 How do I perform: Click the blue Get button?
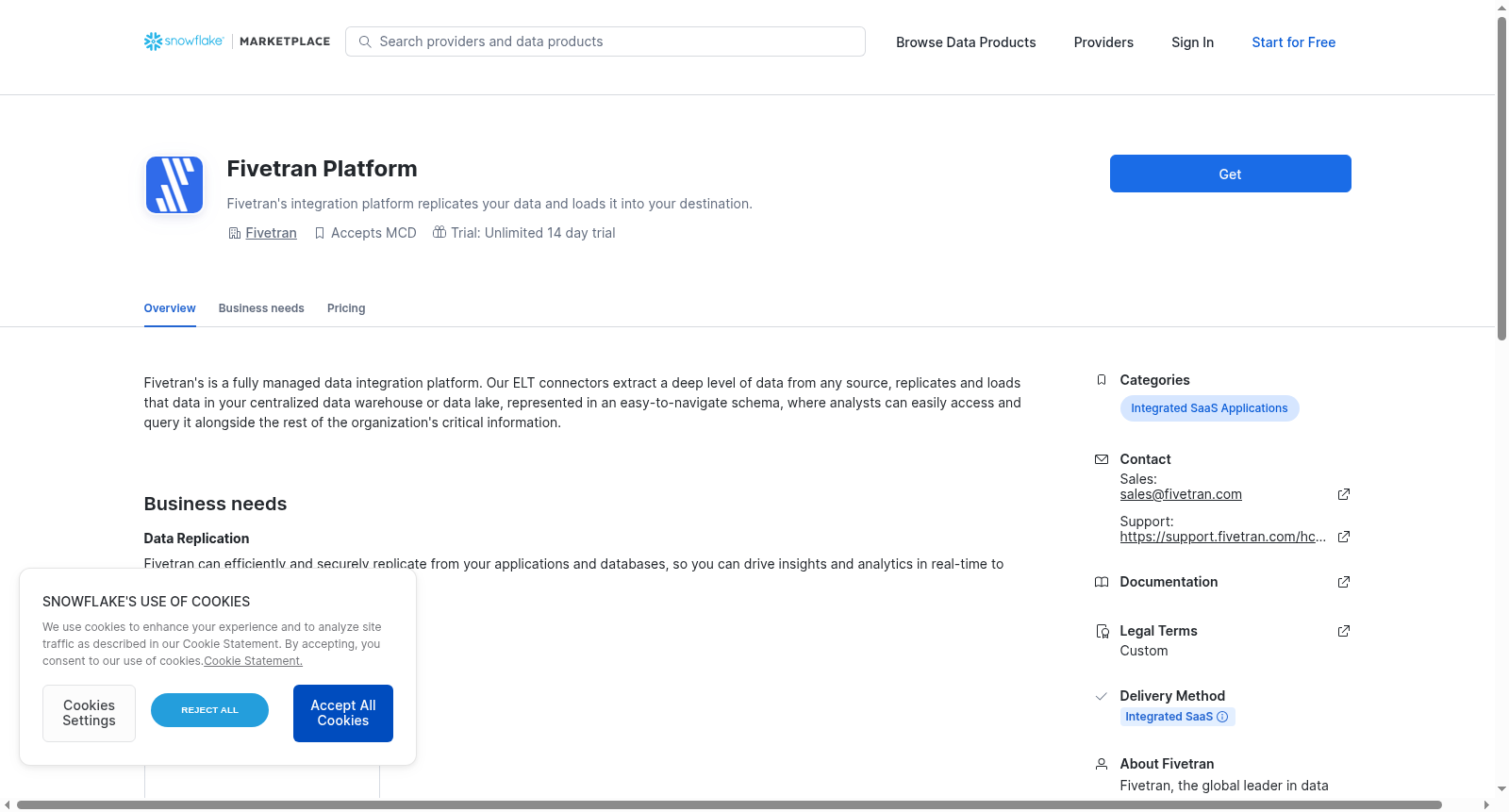(1231, 174)
